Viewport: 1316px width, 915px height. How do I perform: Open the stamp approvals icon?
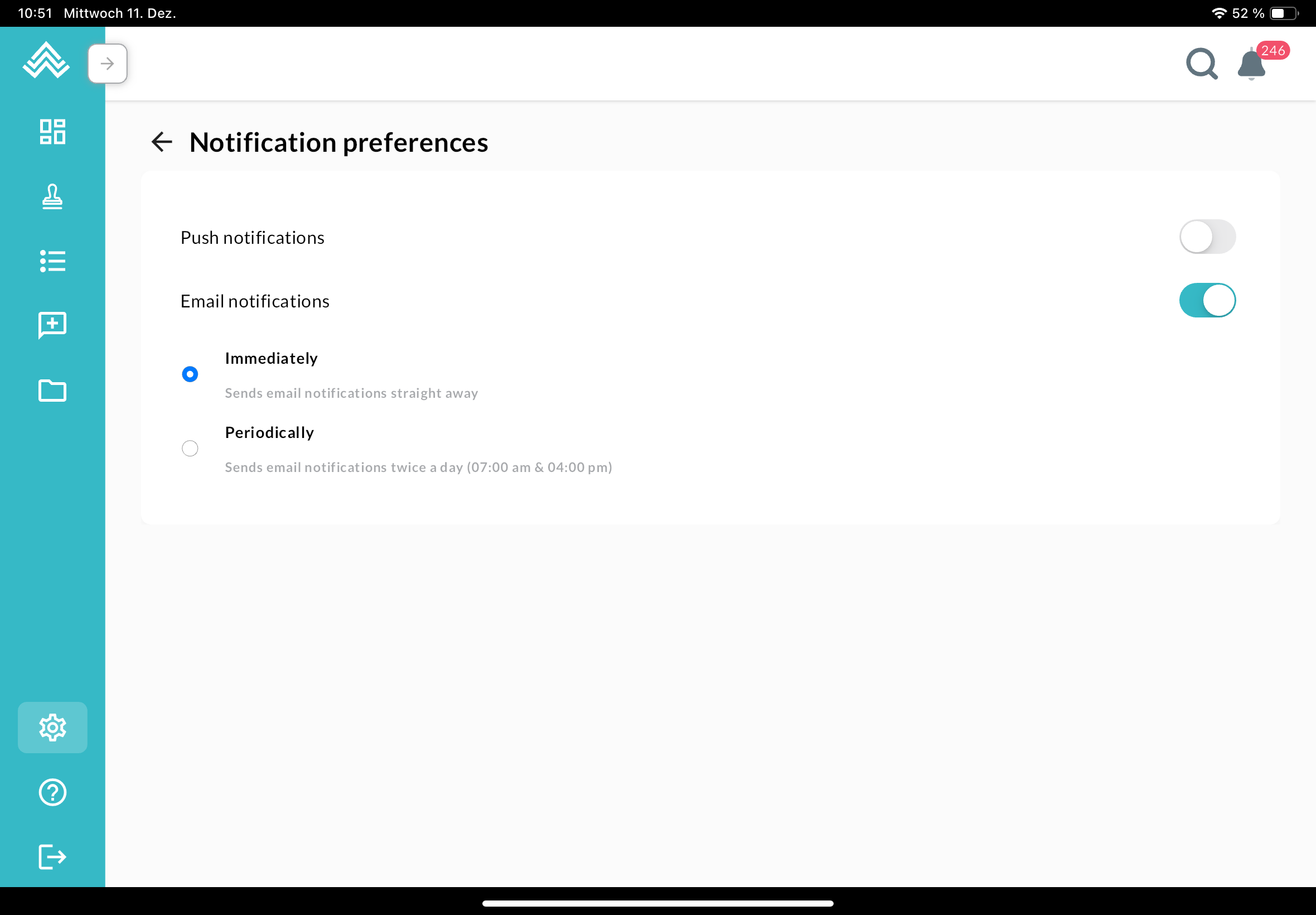pos(52,196)
